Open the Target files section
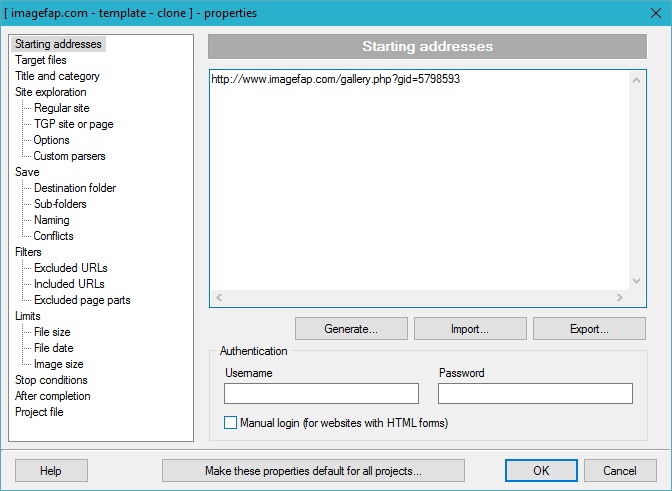The height and width of the screenshot is (491, 672). (x=41, y=60)
